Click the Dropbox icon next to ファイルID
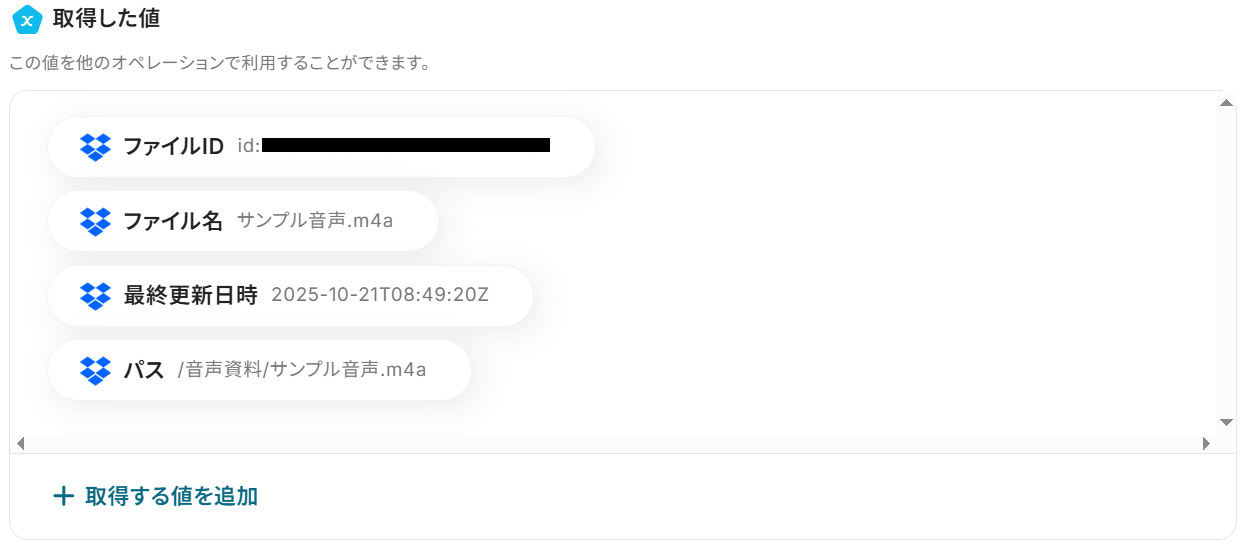This screenshot has width=1245, height=548. (x=95, y=147)
